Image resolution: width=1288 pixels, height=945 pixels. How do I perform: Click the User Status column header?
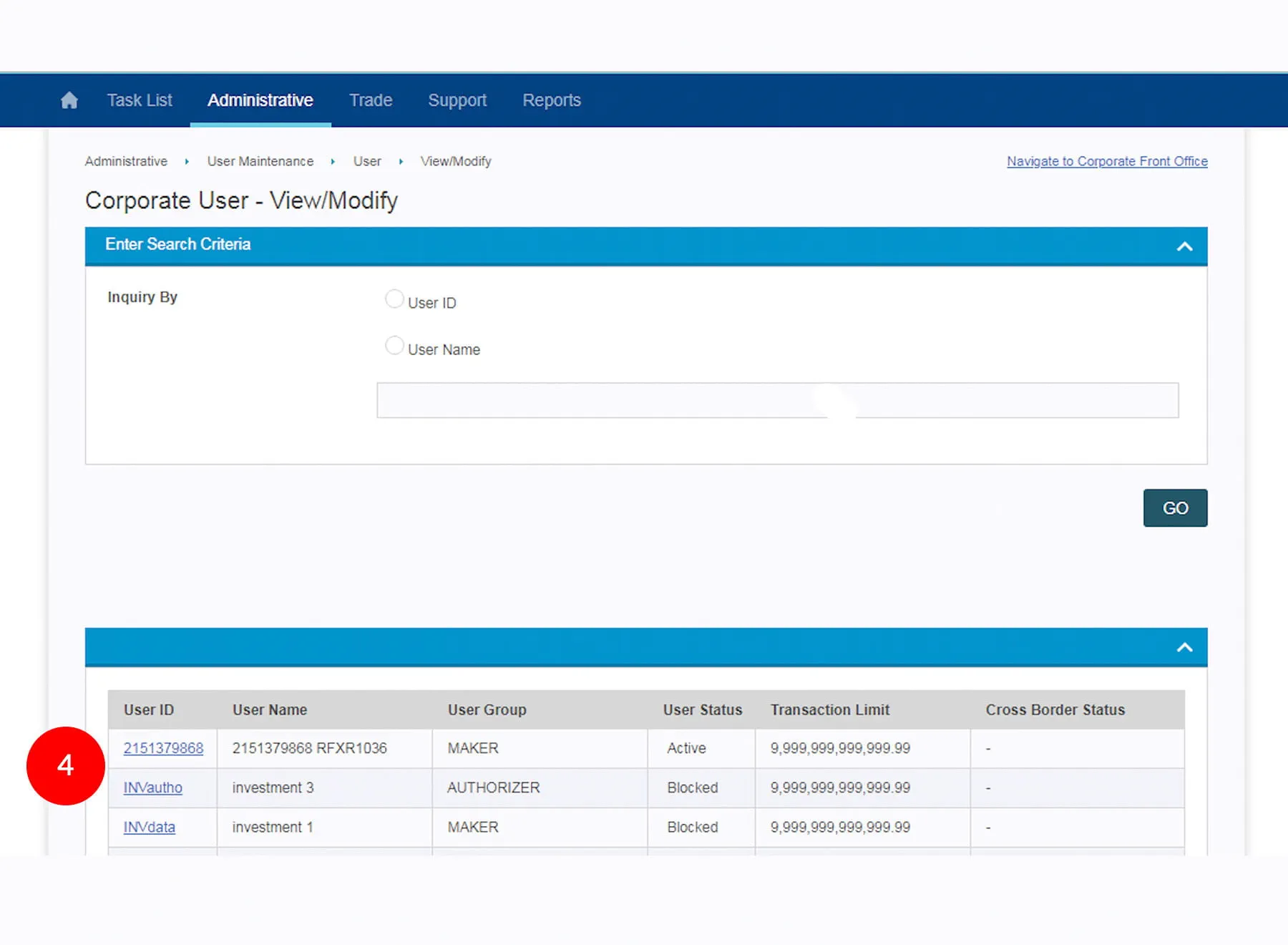[702, 709]
